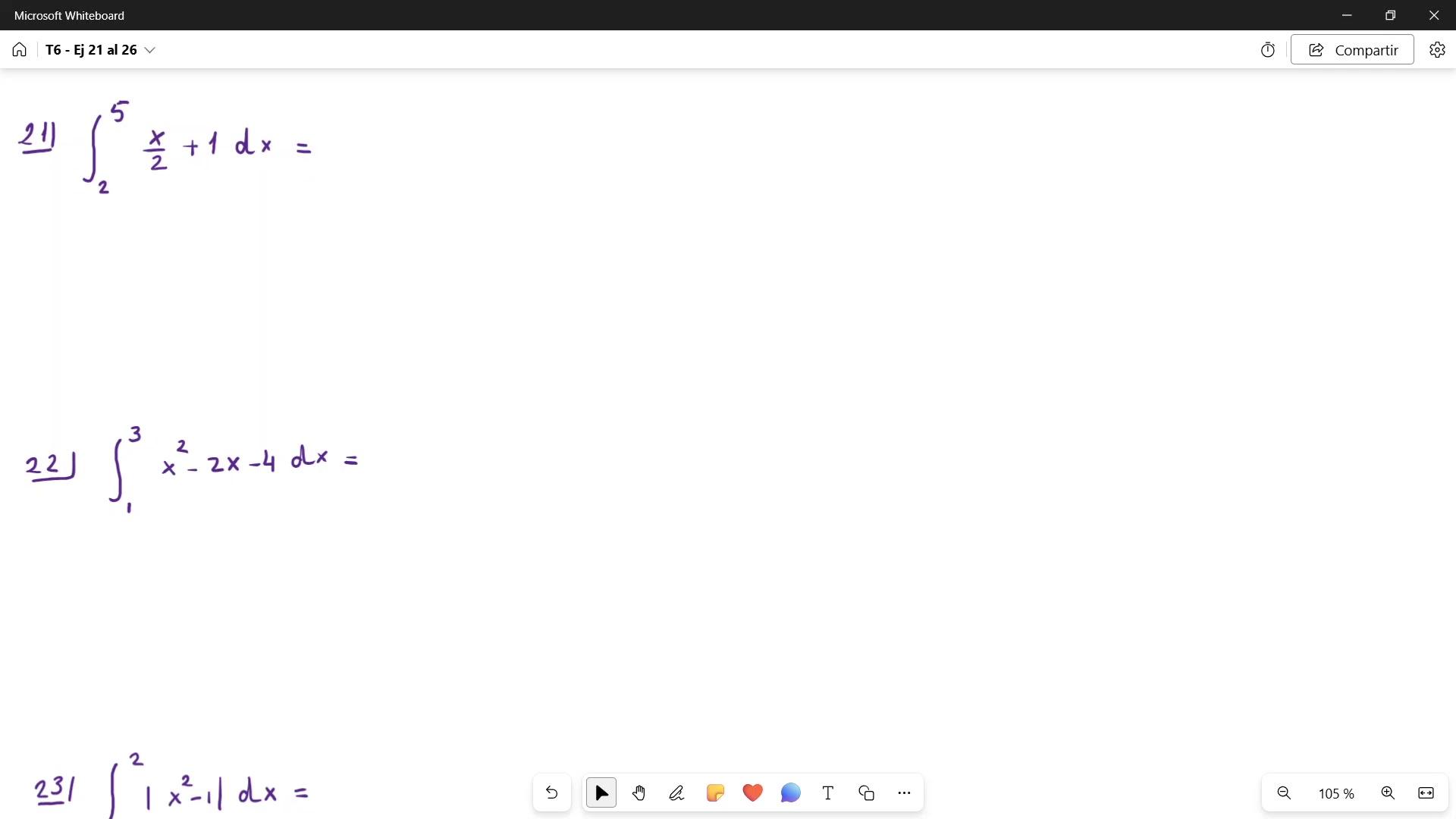Open more toolbar options ellipsis
1456x819 pixels.
coord(904,793)
